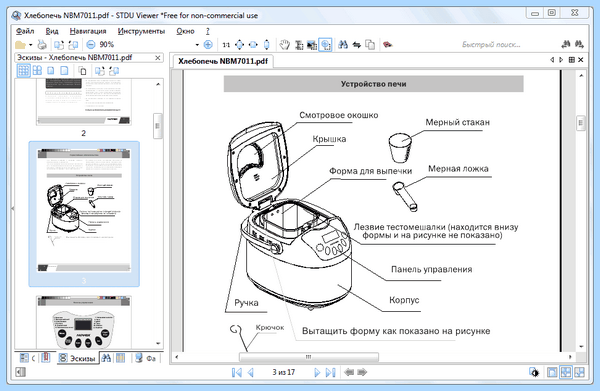Click the swap arrows toolbar icon
The width and height of the screenshot is (600, 391).
coord(357,45)
